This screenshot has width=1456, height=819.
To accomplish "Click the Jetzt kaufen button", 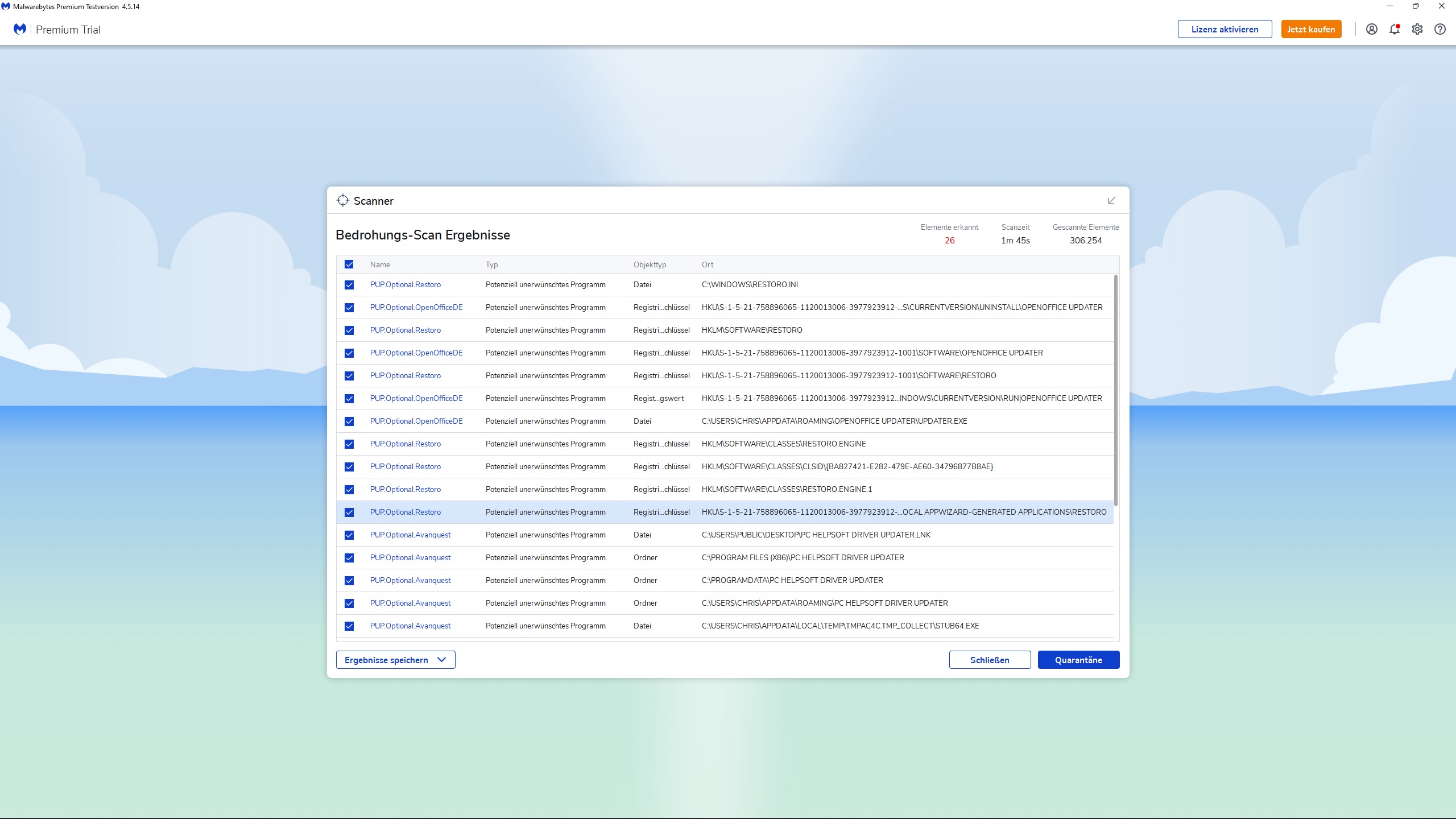I will click(1311, 29).
